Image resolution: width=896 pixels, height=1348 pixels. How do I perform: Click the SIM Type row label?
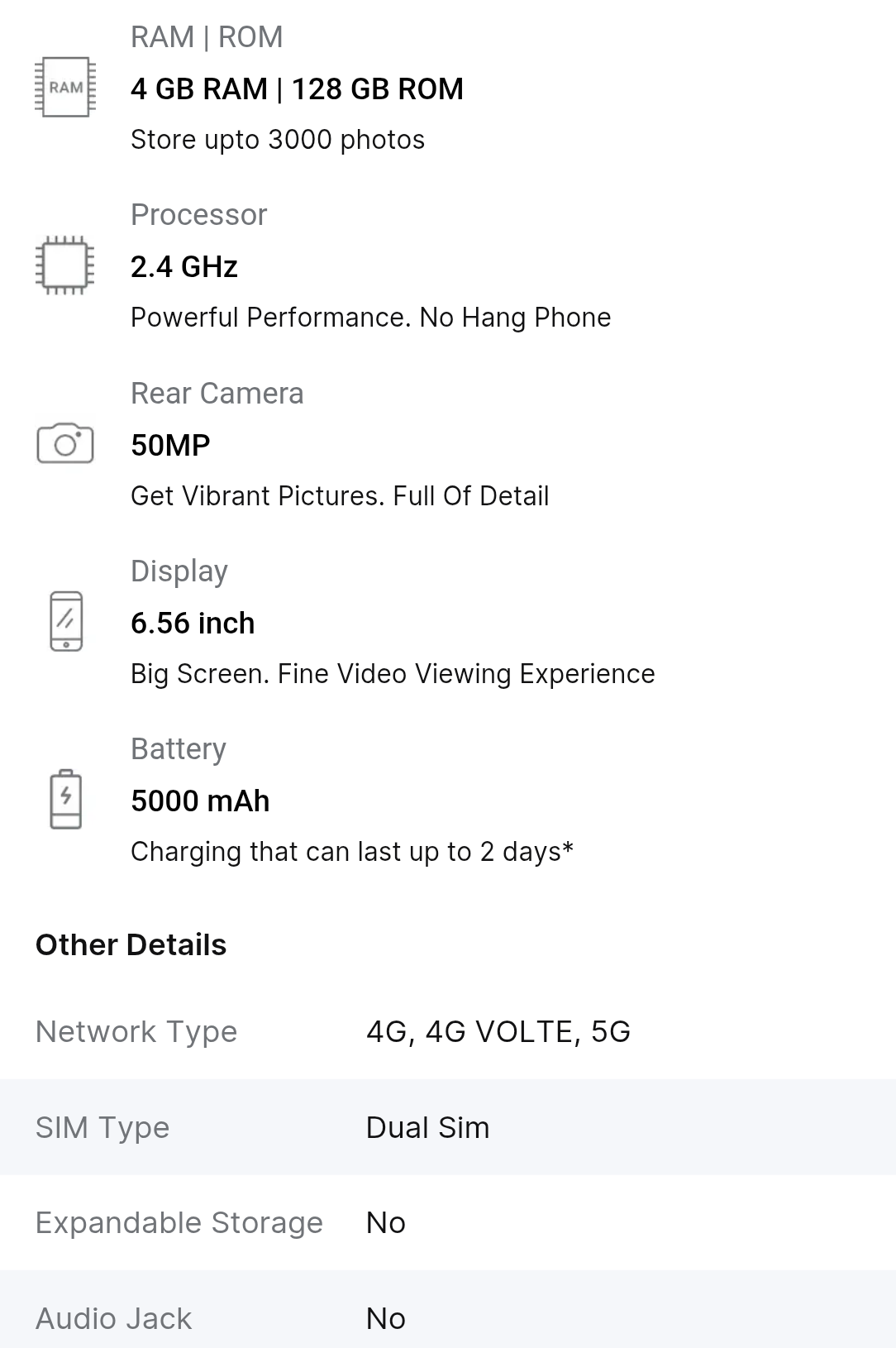102,1127
